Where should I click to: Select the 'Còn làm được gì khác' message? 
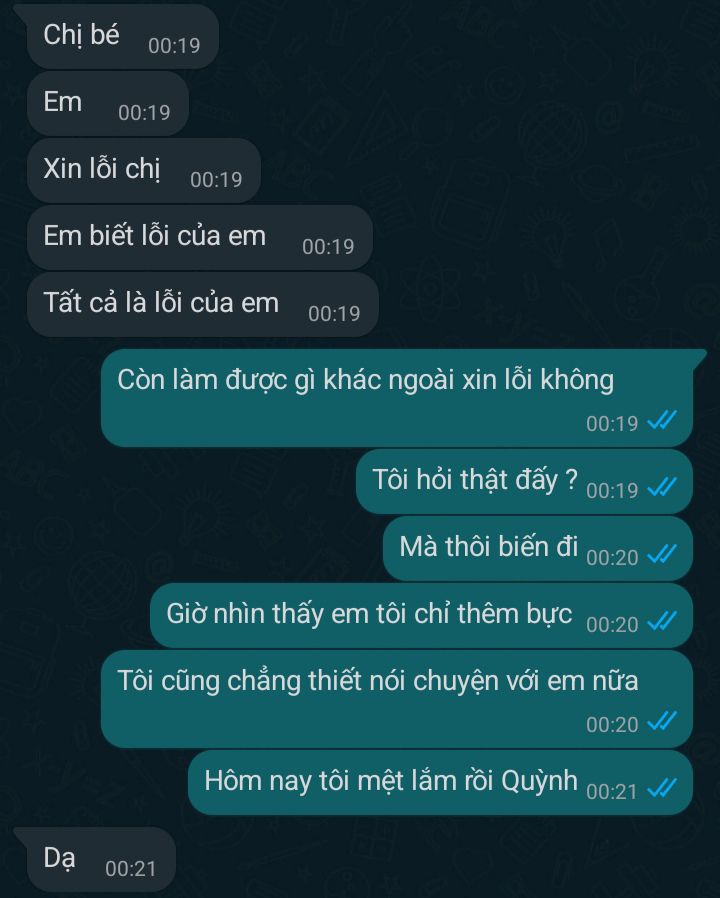[397, 398]
